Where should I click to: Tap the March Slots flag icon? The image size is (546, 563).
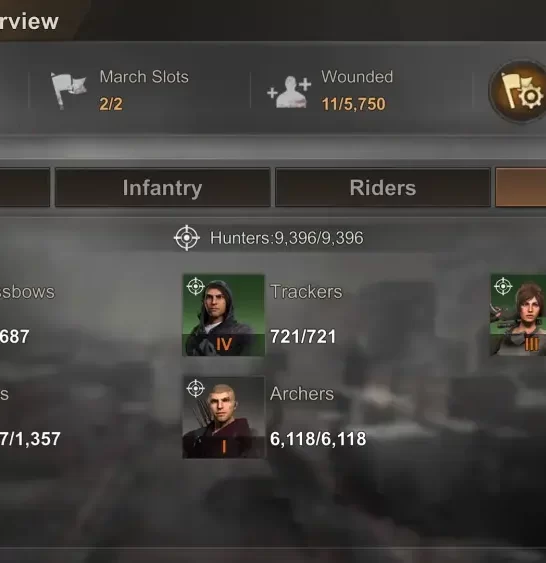(68, 90)
